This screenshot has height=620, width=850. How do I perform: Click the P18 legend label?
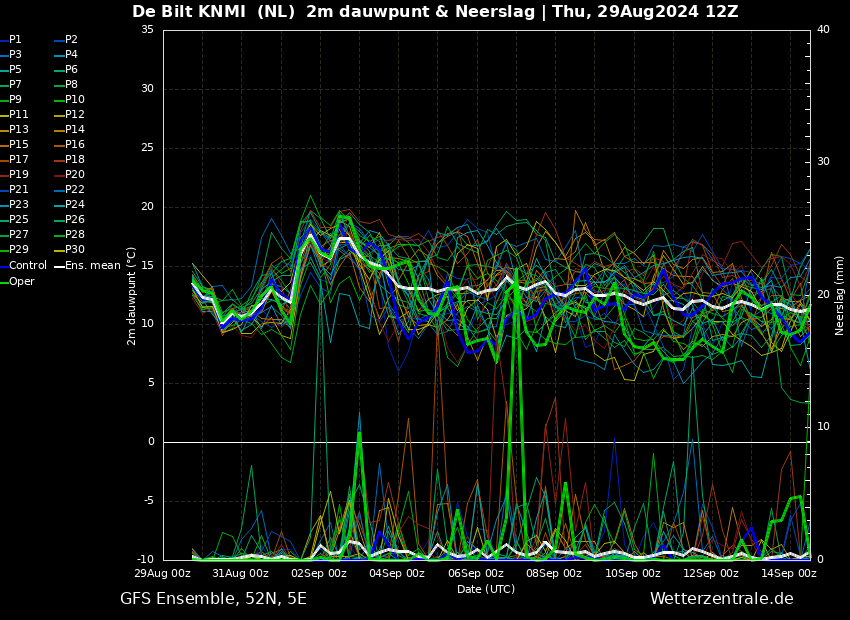point(75,159)
